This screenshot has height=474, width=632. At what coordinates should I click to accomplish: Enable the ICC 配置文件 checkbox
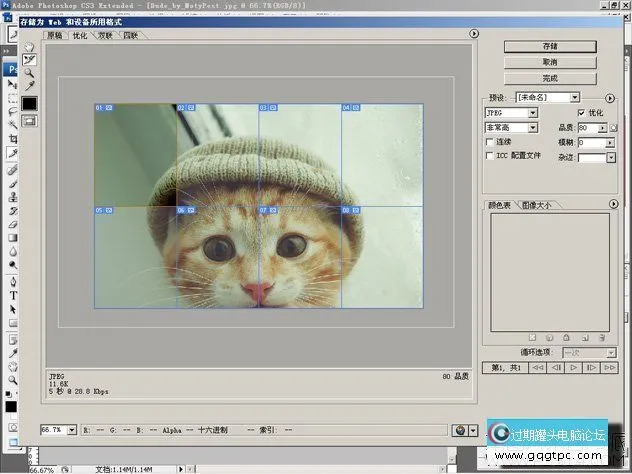click(490, 156)
